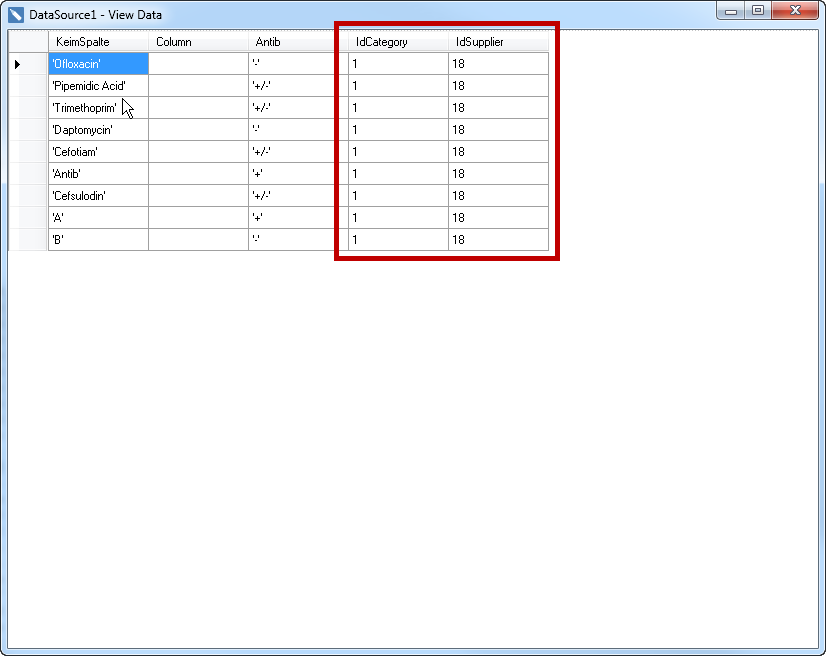
Task: Select the 'B' cell in KeimSpalte
Action: 99,240
